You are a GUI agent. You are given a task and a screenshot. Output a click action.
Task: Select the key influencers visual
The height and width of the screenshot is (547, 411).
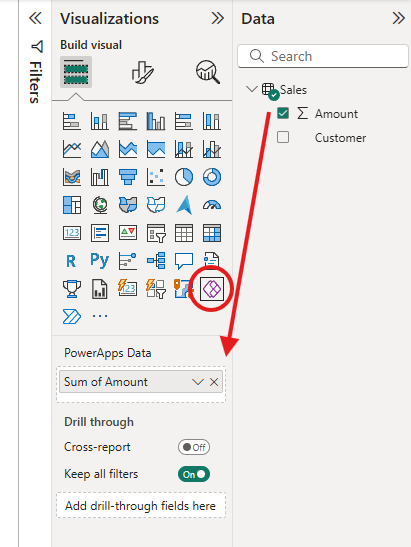point(128,261)
